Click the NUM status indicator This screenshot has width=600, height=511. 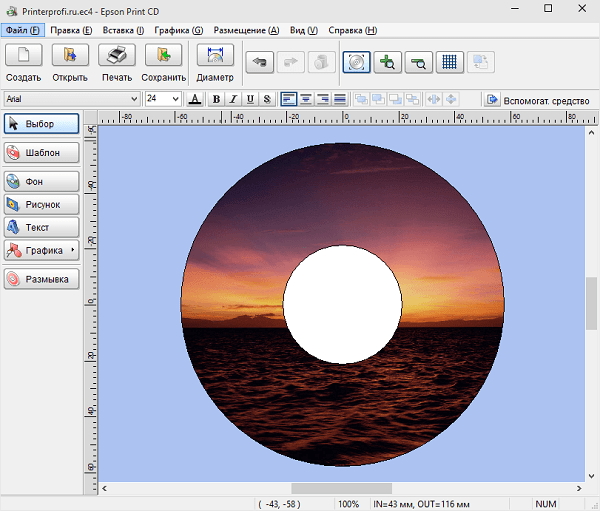click(546, 504)
